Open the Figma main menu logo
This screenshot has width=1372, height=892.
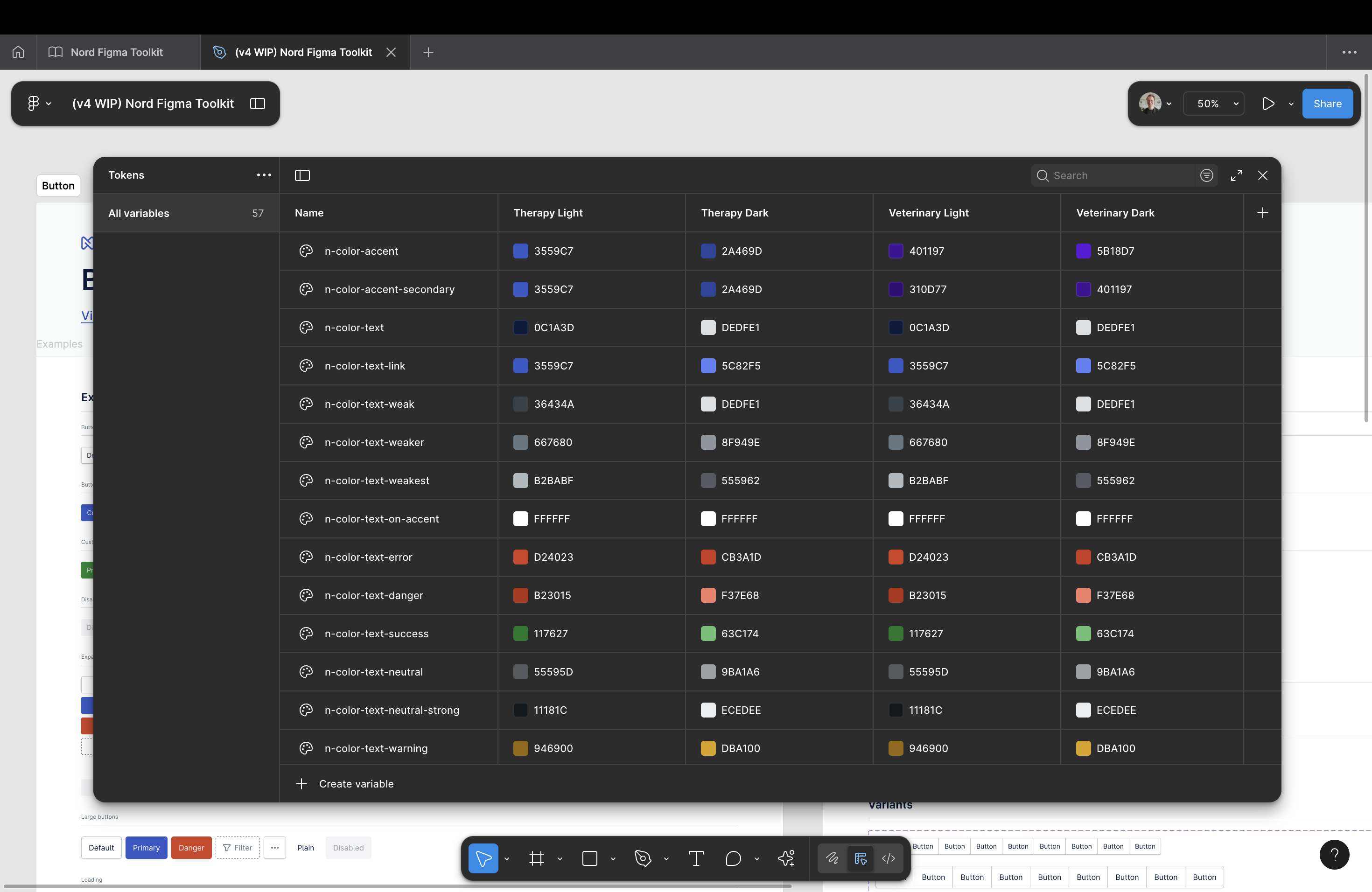[x=34, y=103]
